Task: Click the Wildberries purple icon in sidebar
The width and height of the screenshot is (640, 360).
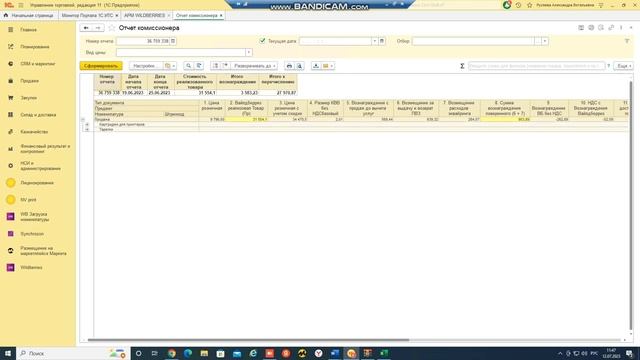Action: click(11, 267)
